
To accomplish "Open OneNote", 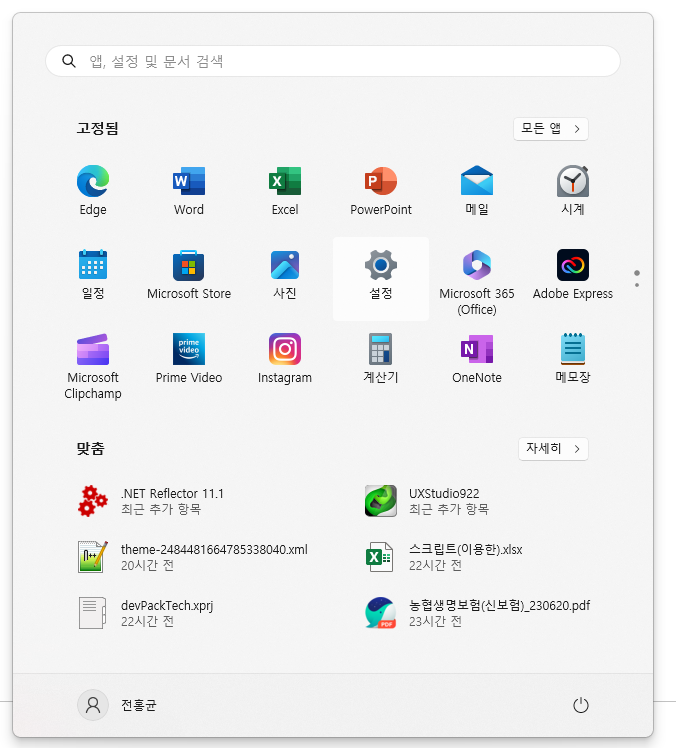I will 477,358.
